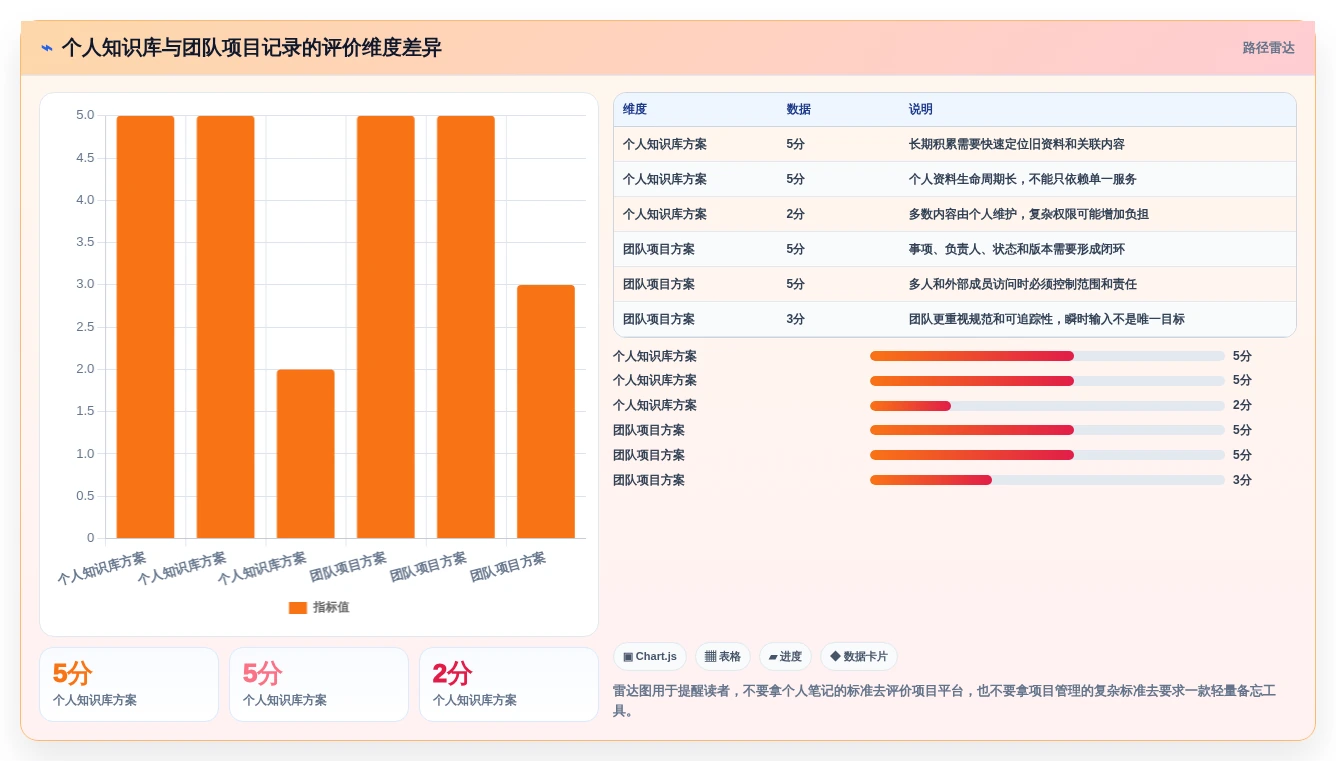
Task: Click the 维度 column header
Action: point(635,109)
